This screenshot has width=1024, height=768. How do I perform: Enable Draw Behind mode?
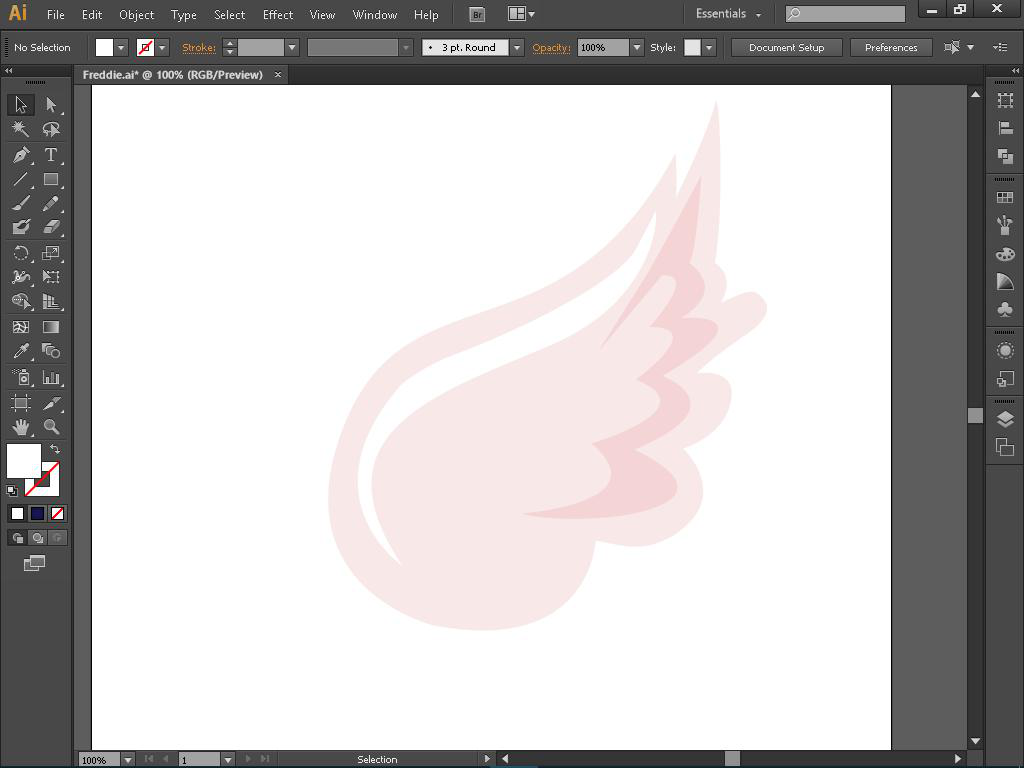click(x=38, y=537)
